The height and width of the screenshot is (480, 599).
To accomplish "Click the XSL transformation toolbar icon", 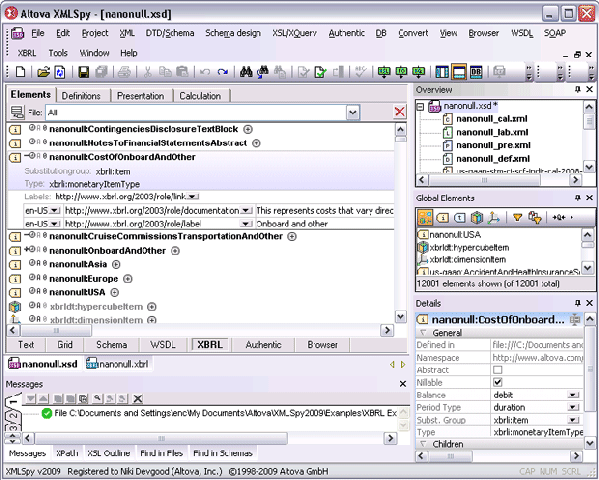I will pyautogui.click(x=384, y=72).
